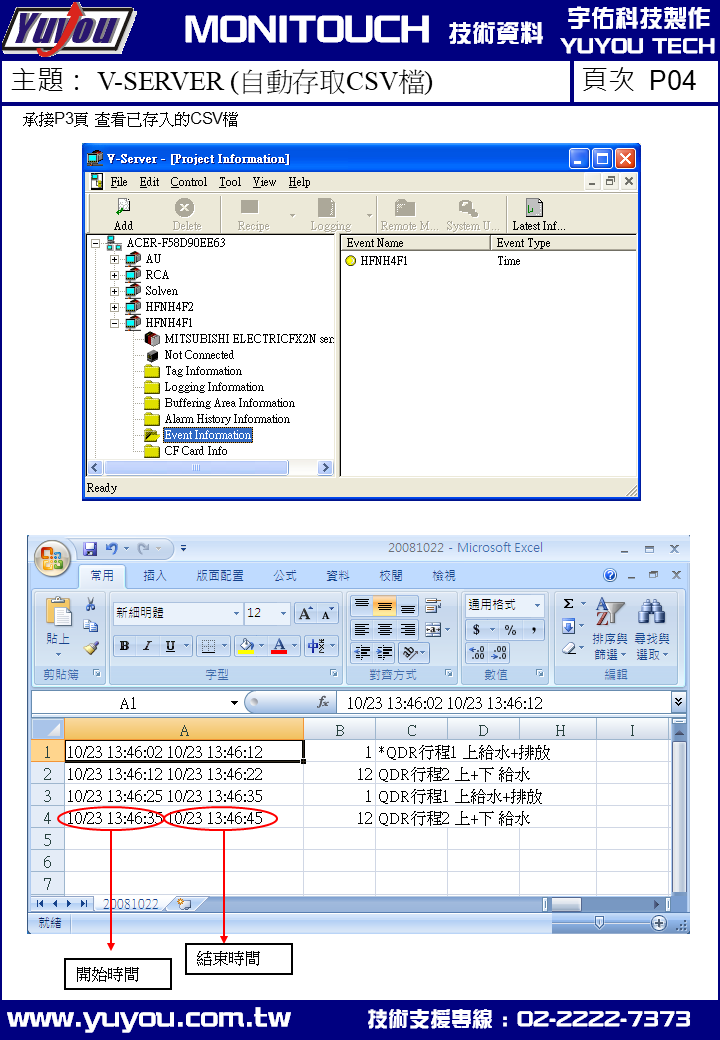
Task: Click the Cut scissors icon
Action: 91,604
